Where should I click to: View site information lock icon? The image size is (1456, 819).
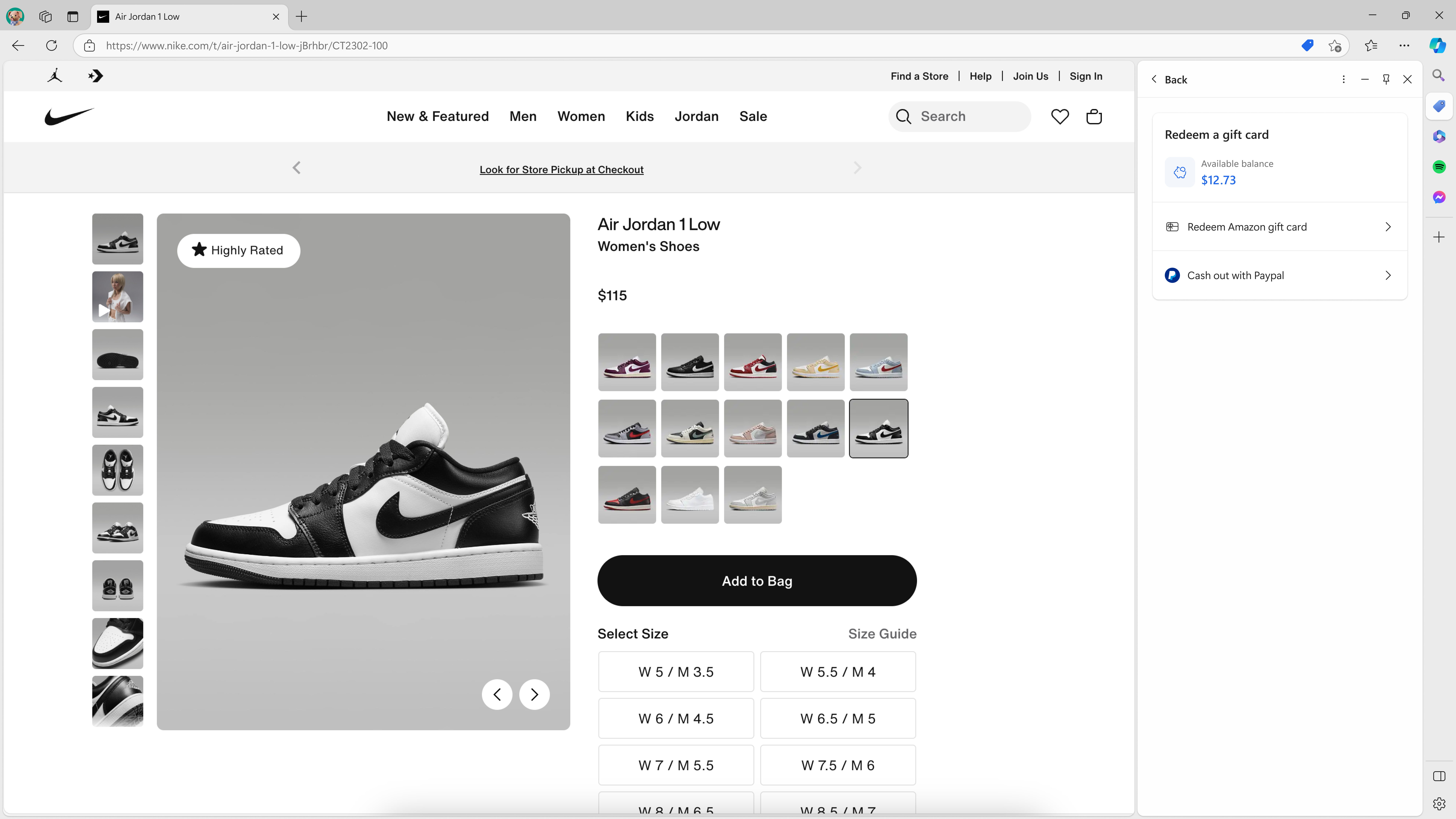[89, 46]
